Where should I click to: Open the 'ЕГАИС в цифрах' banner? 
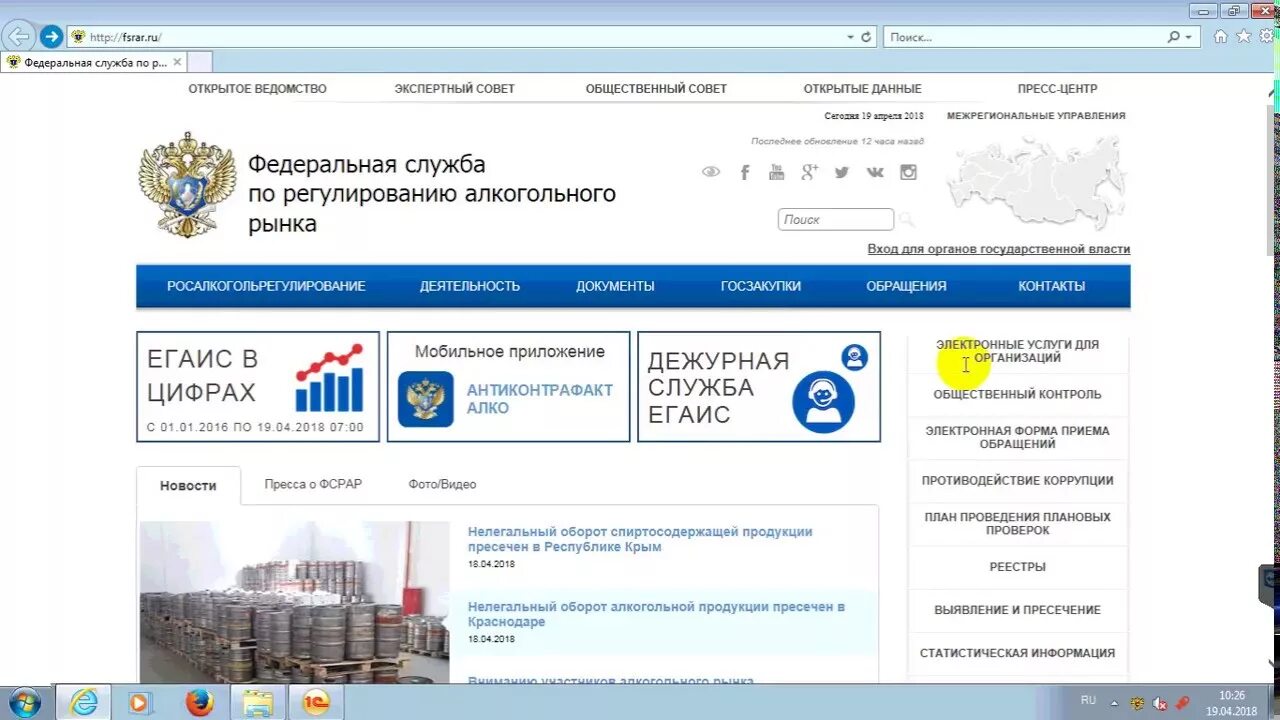pyautogui.click(x=258, y=387)
